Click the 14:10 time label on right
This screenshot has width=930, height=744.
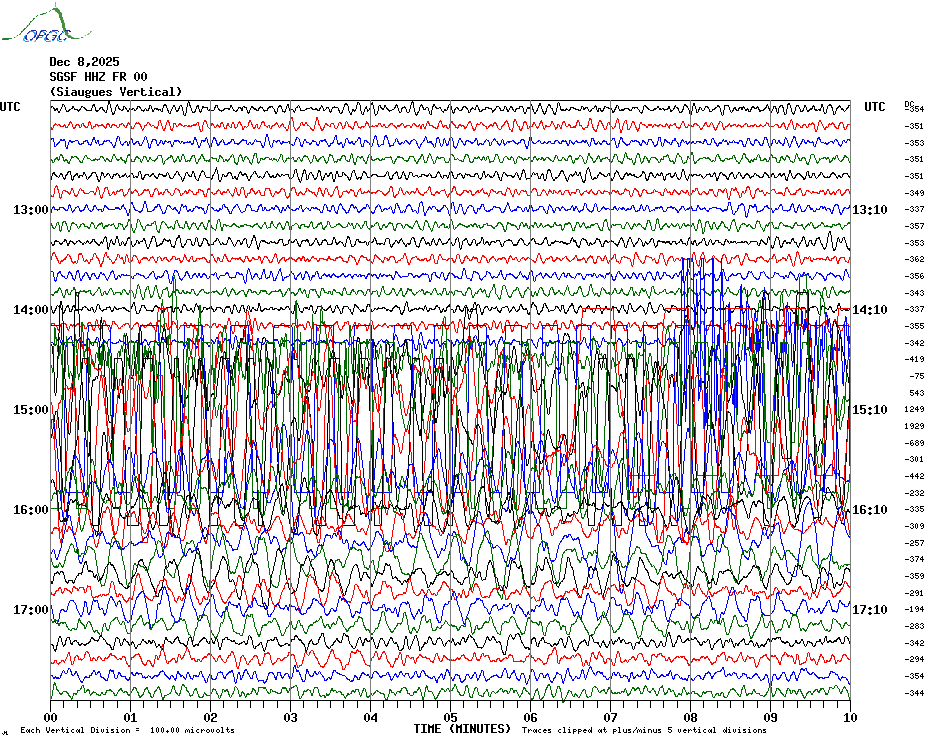868,310
